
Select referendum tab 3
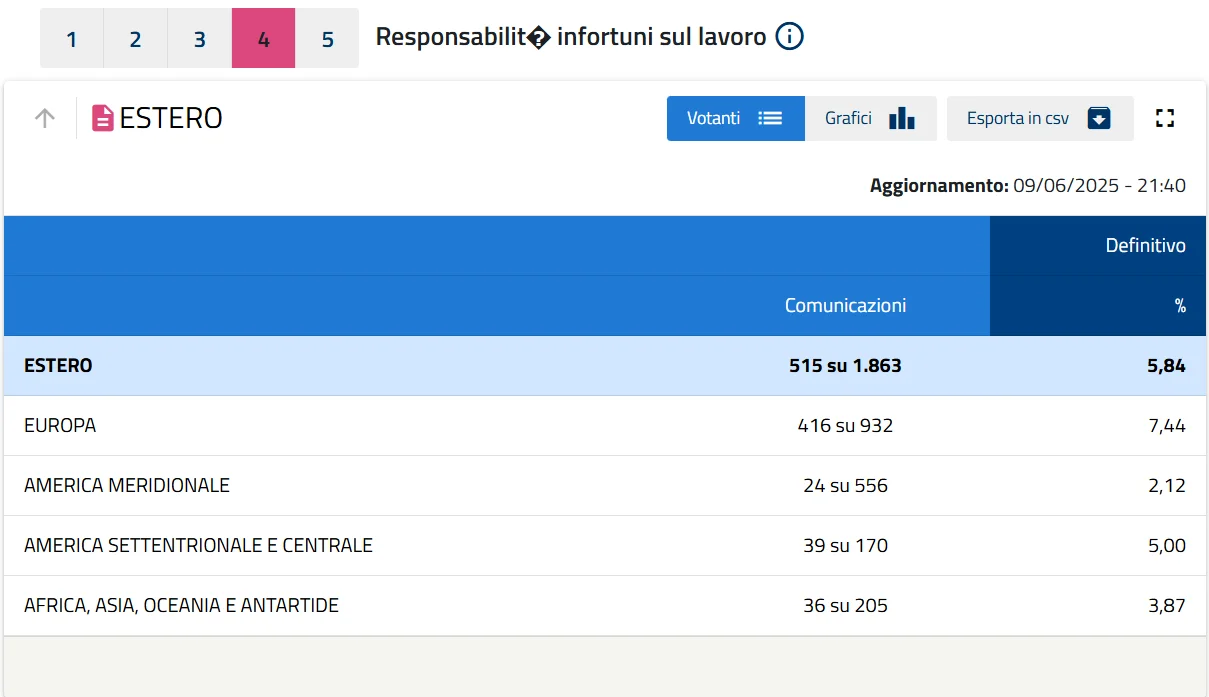point(199,39)
